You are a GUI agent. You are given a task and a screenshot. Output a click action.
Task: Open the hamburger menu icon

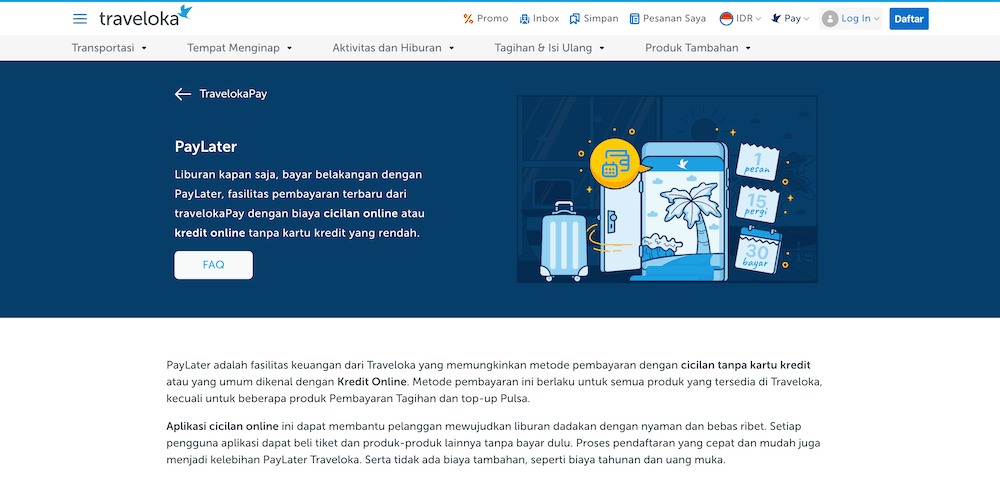[x=80, y=18]
